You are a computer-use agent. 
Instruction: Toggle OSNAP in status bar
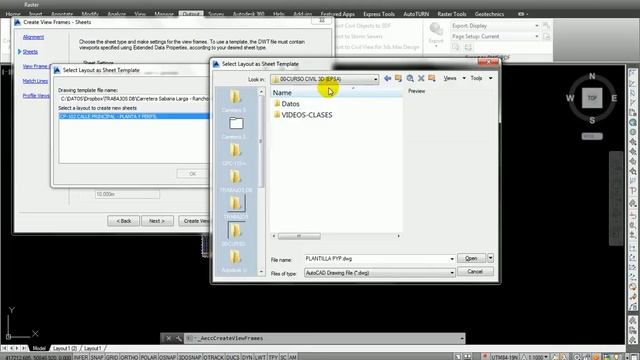167,357
